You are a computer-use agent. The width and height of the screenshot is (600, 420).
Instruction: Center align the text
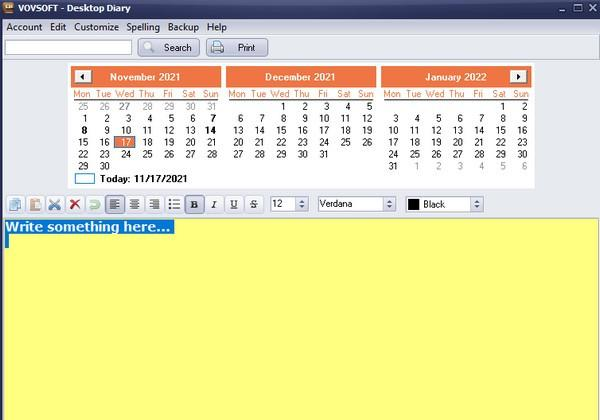[134, 204]
